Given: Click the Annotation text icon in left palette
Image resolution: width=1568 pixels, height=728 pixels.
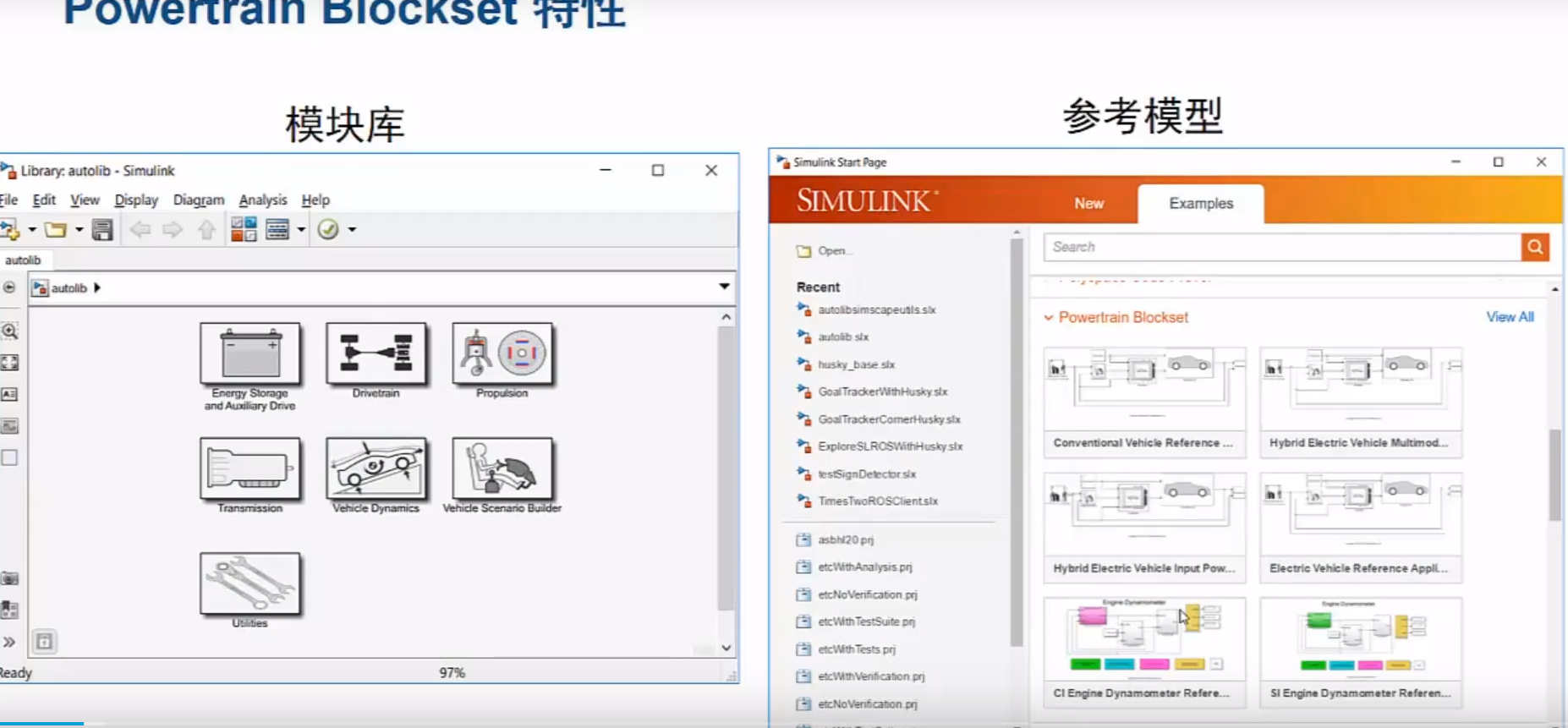Looking at the screenshot, I should click(9, 394).
